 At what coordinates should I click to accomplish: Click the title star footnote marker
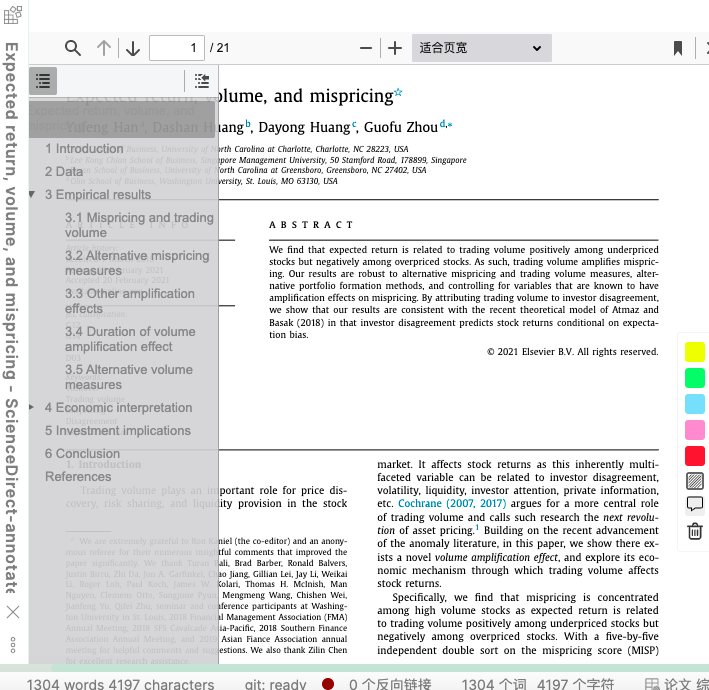[x=398, y=92]
